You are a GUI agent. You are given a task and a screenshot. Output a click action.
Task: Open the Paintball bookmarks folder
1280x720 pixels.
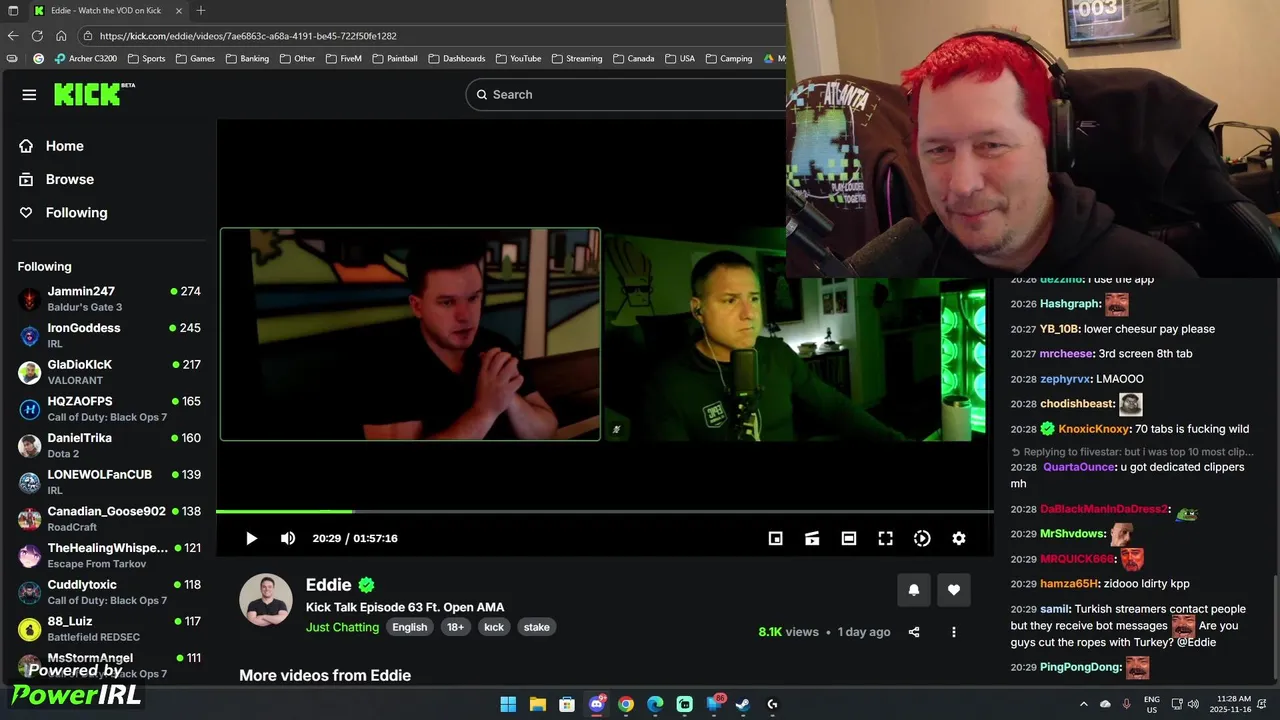click(x=395, y=58)
